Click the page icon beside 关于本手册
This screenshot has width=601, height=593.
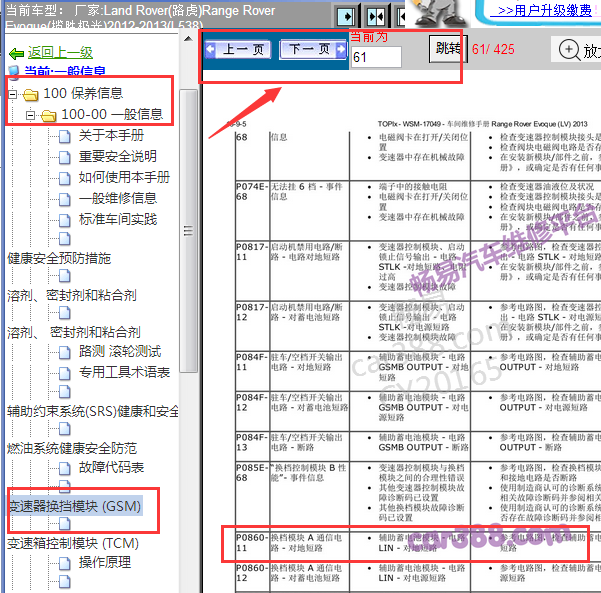tap(64, 136)
